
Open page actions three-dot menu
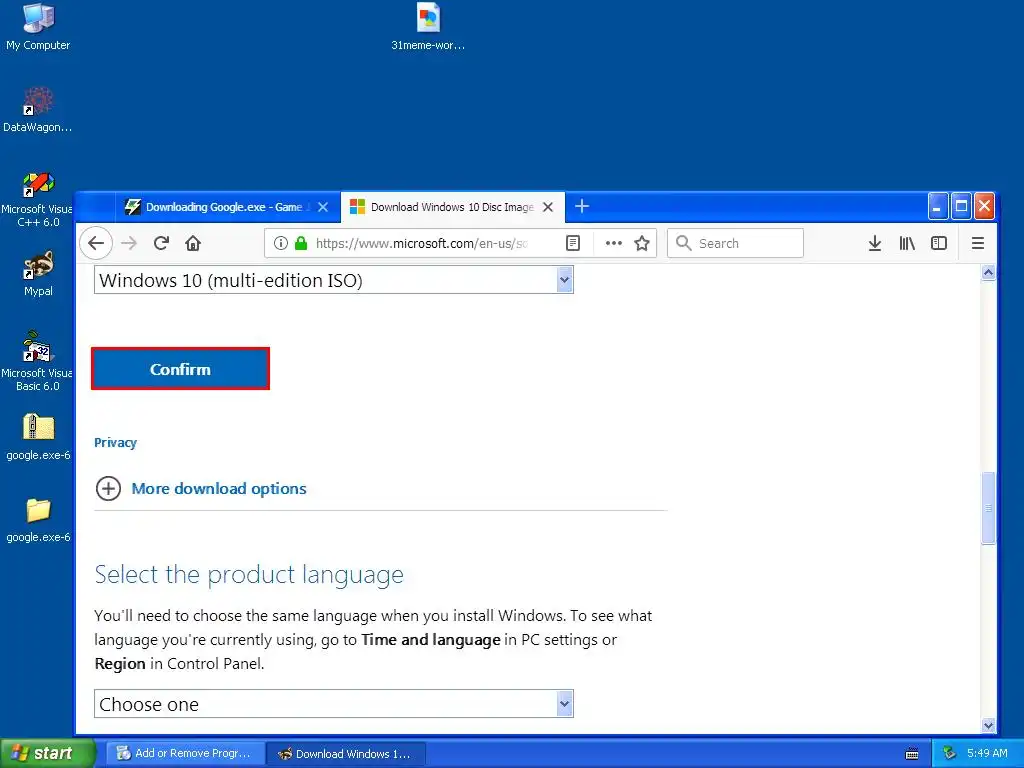coord(613,243)
